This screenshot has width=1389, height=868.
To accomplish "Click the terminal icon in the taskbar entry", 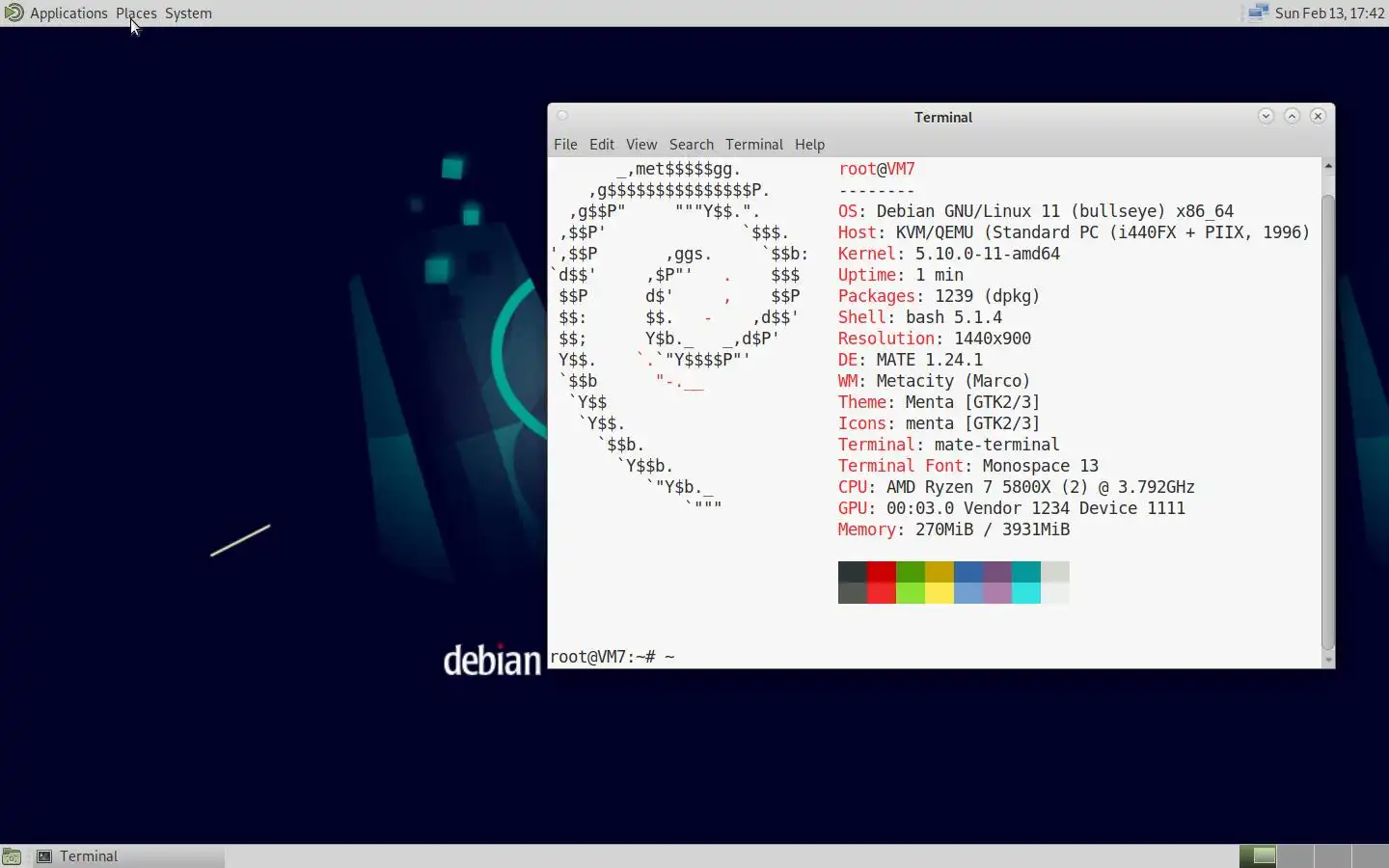I will pyautogui.click(x=44, y=856).
